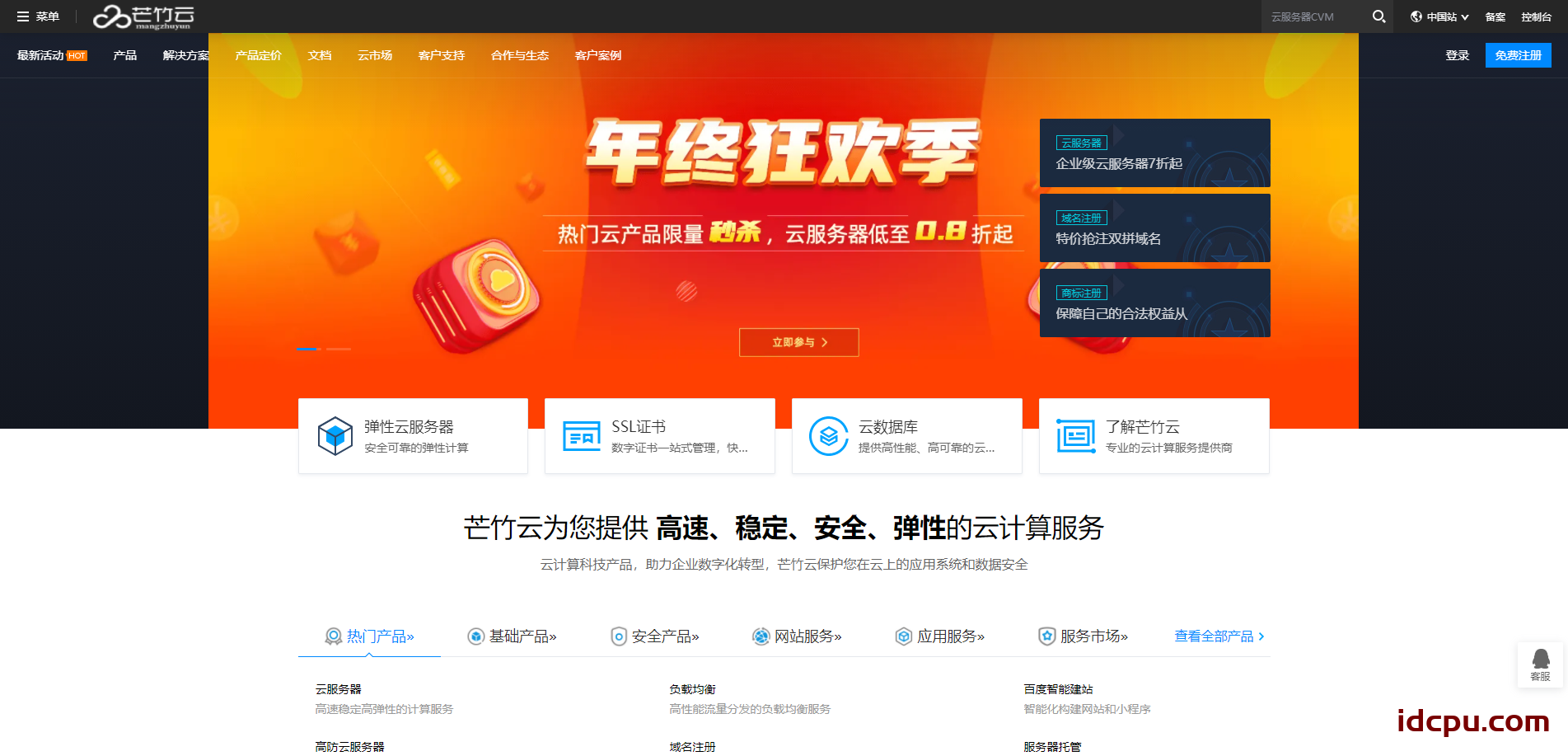Viewport: 1568px width, 756px height.
Task: Click the 芒竹云 logo
Action: [144, 16]
